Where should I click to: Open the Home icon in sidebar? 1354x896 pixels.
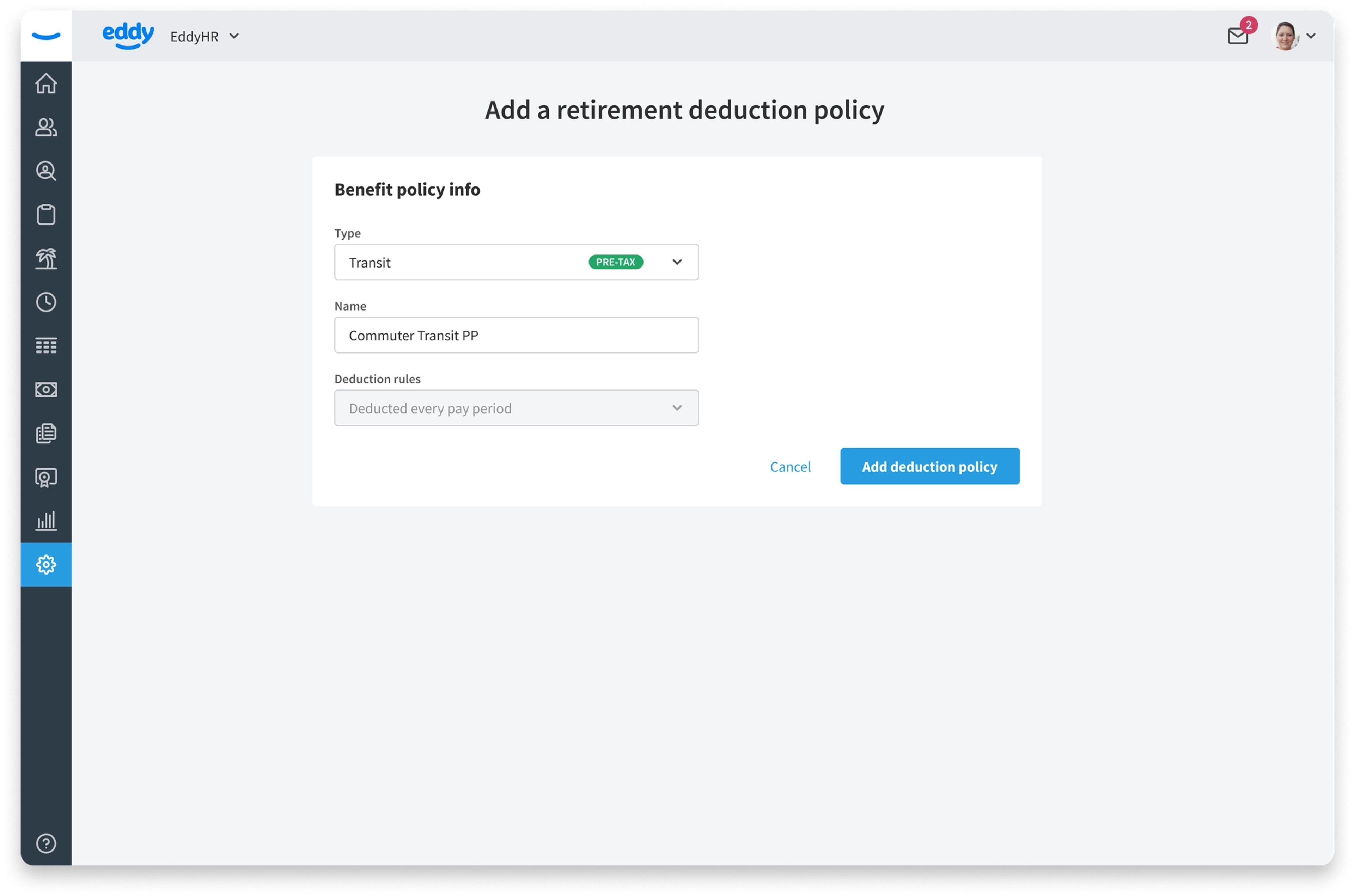click(46, 84)
